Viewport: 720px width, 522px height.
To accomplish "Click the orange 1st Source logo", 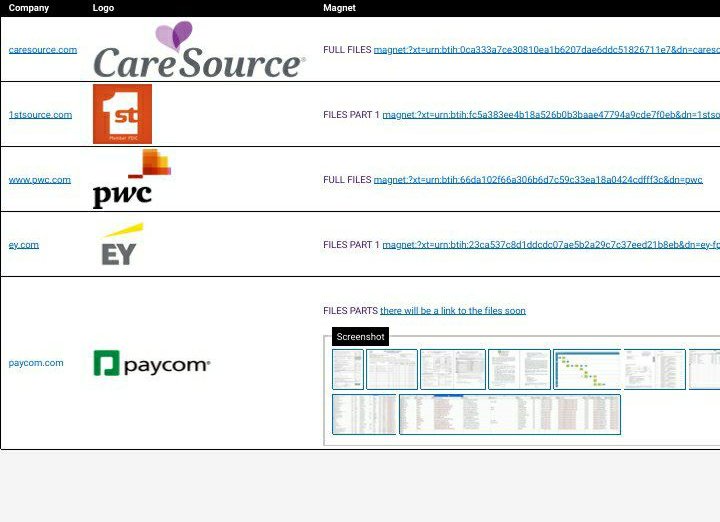I will pos(122,114).
